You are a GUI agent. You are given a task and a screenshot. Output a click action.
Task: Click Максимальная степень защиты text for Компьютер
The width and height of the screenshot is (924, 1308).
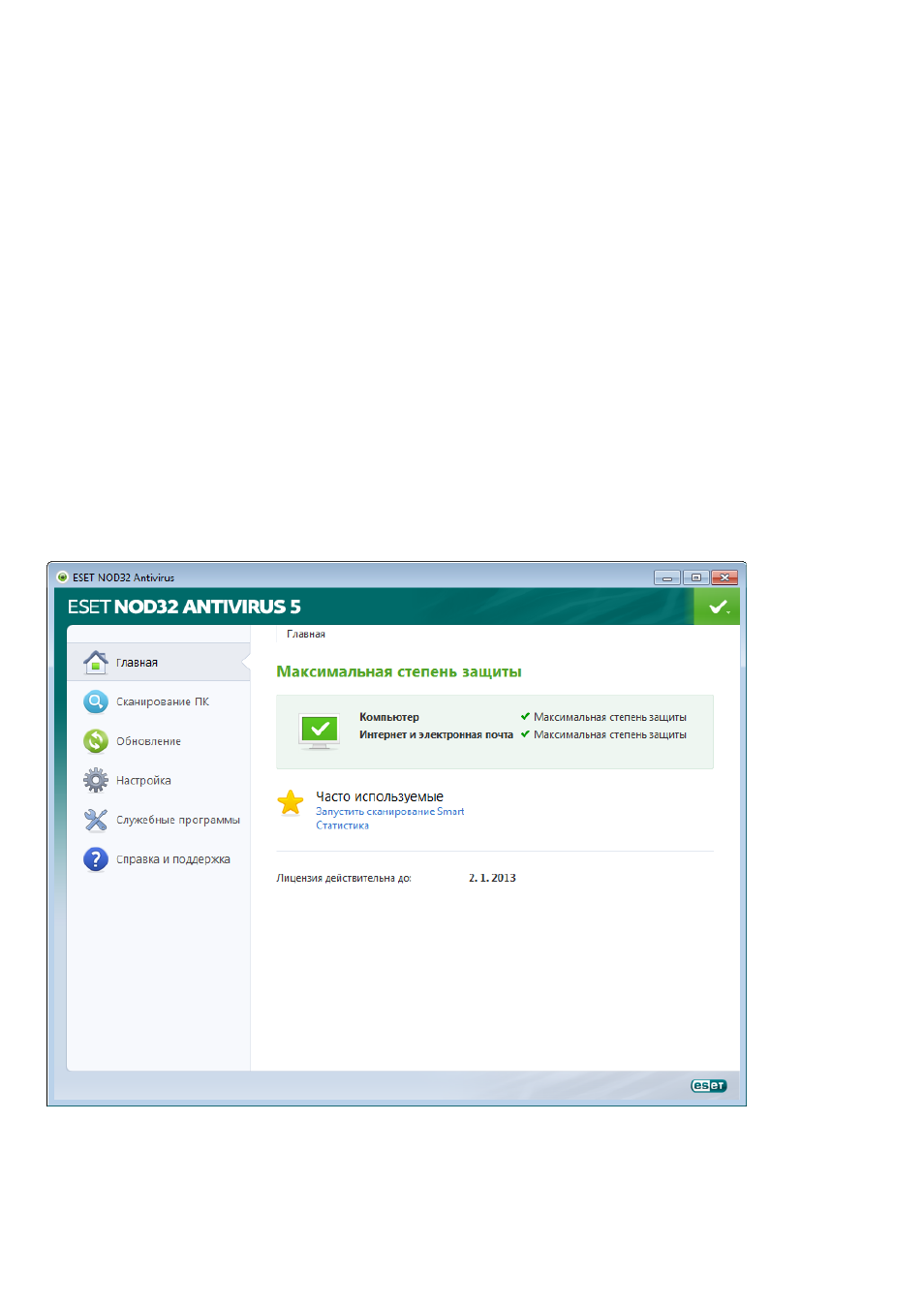coord(610,717)
